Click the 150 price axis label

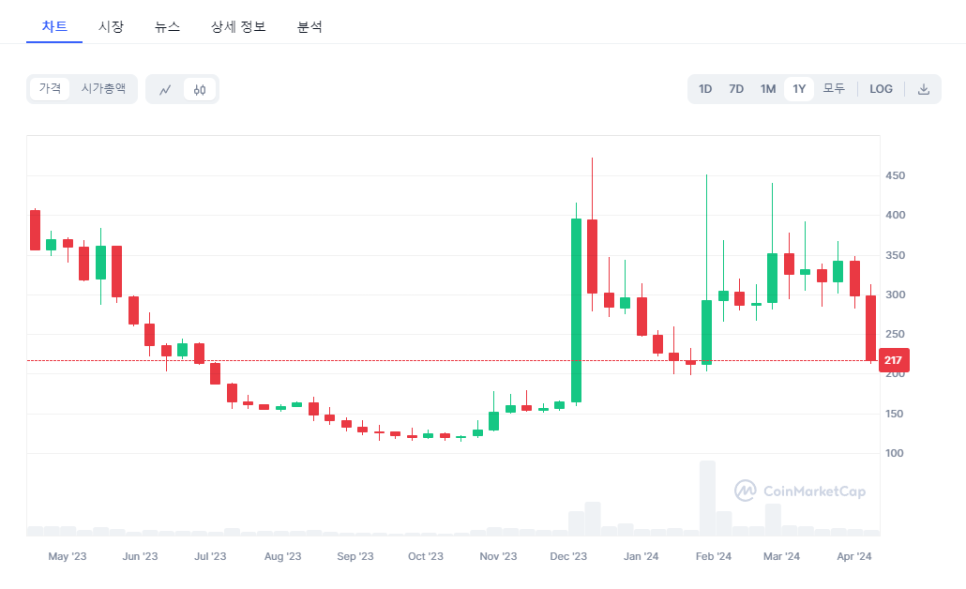point(895,414)
